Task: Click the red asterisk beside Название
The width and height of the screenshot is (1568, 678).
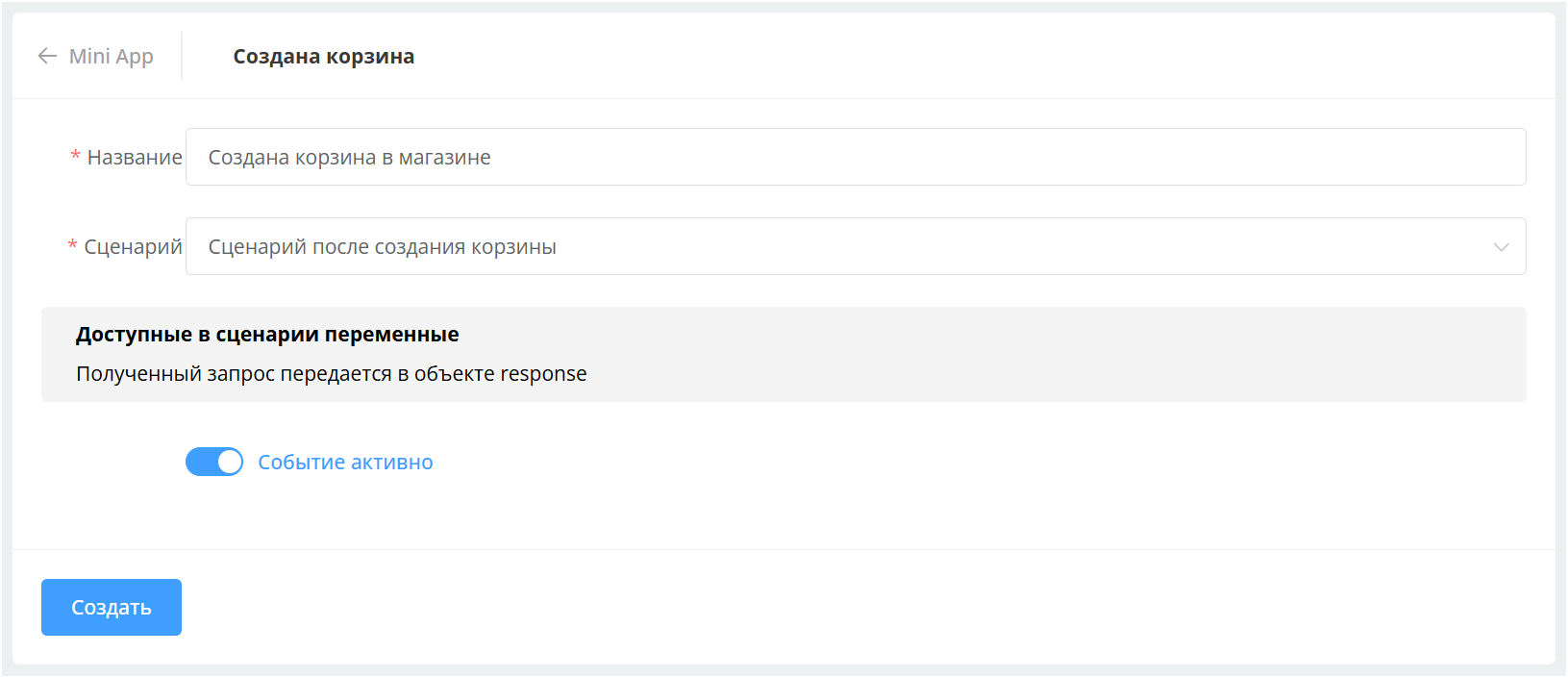Action: (75, 157)
